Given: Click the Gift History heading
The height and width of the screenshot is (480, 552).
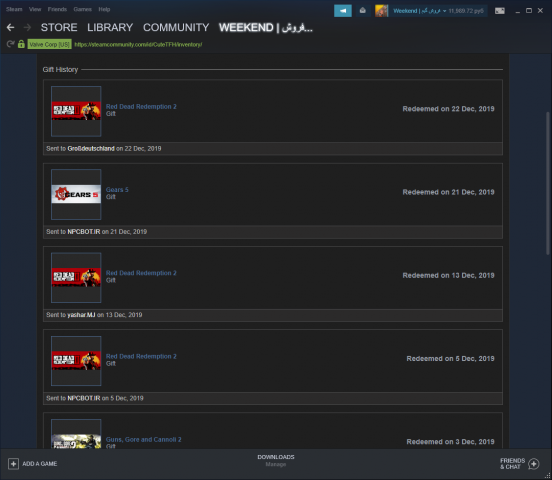Looking at the screenshot, I should tap(60, 70).
